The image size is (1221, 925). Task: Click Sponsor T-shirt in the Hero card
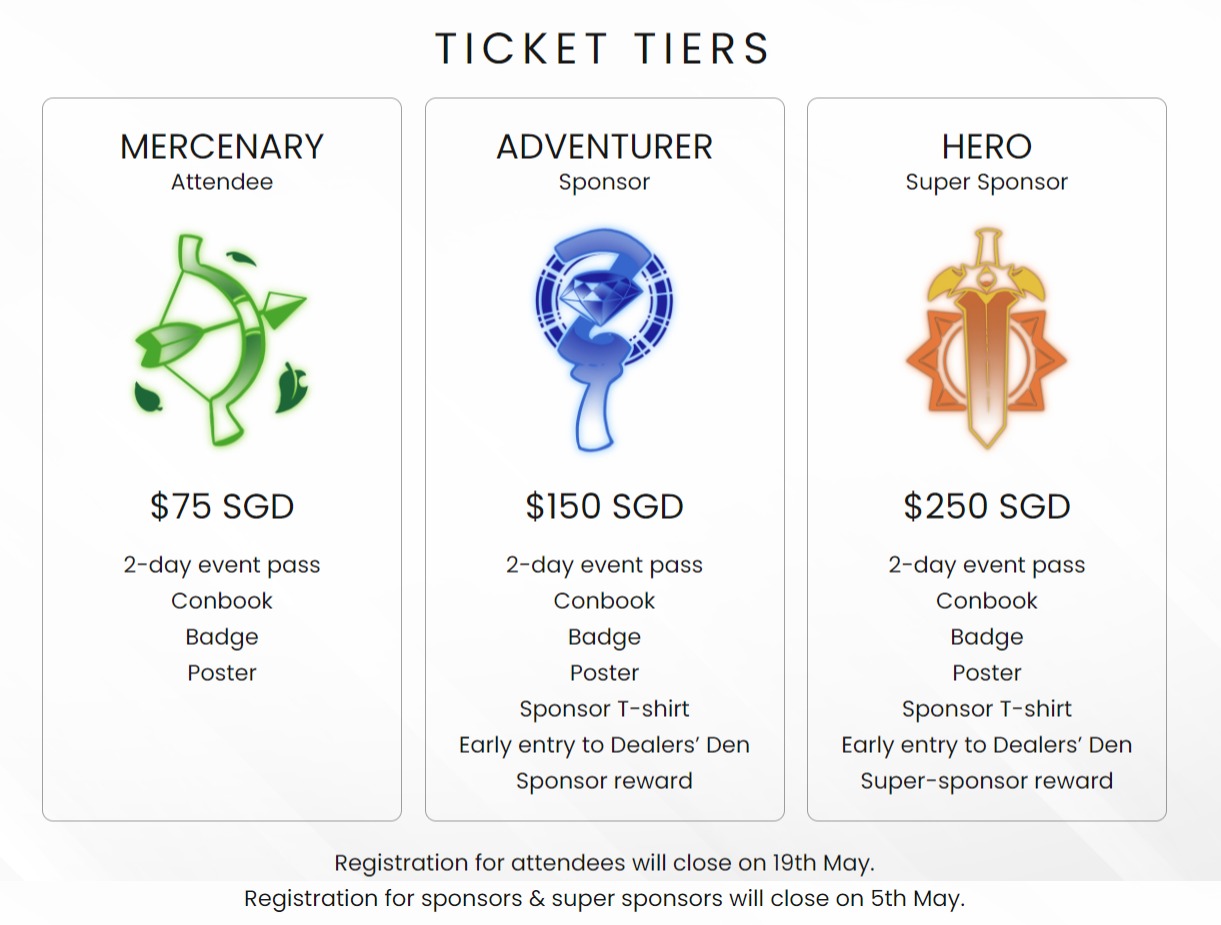[986, 709]
